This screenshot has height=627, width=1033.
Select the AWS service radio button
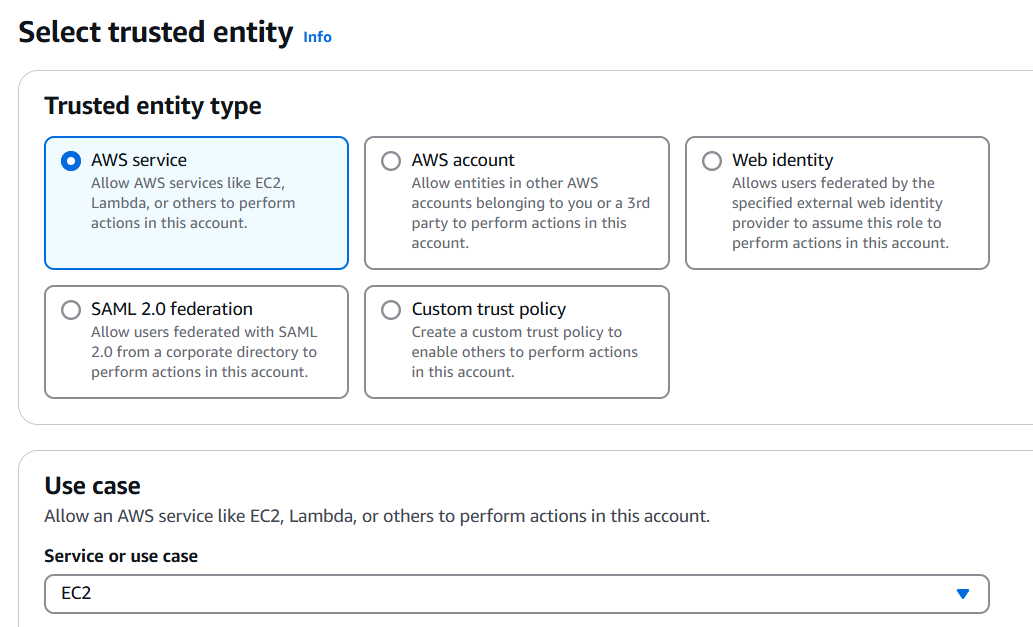pyautogui.click(x=71, y=161)
